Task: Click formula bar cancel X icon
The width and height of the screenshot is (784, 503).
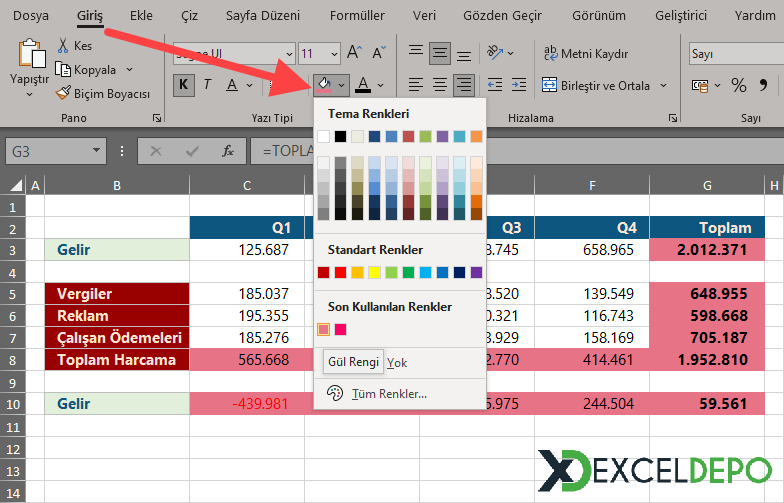Action: (156, 151)
